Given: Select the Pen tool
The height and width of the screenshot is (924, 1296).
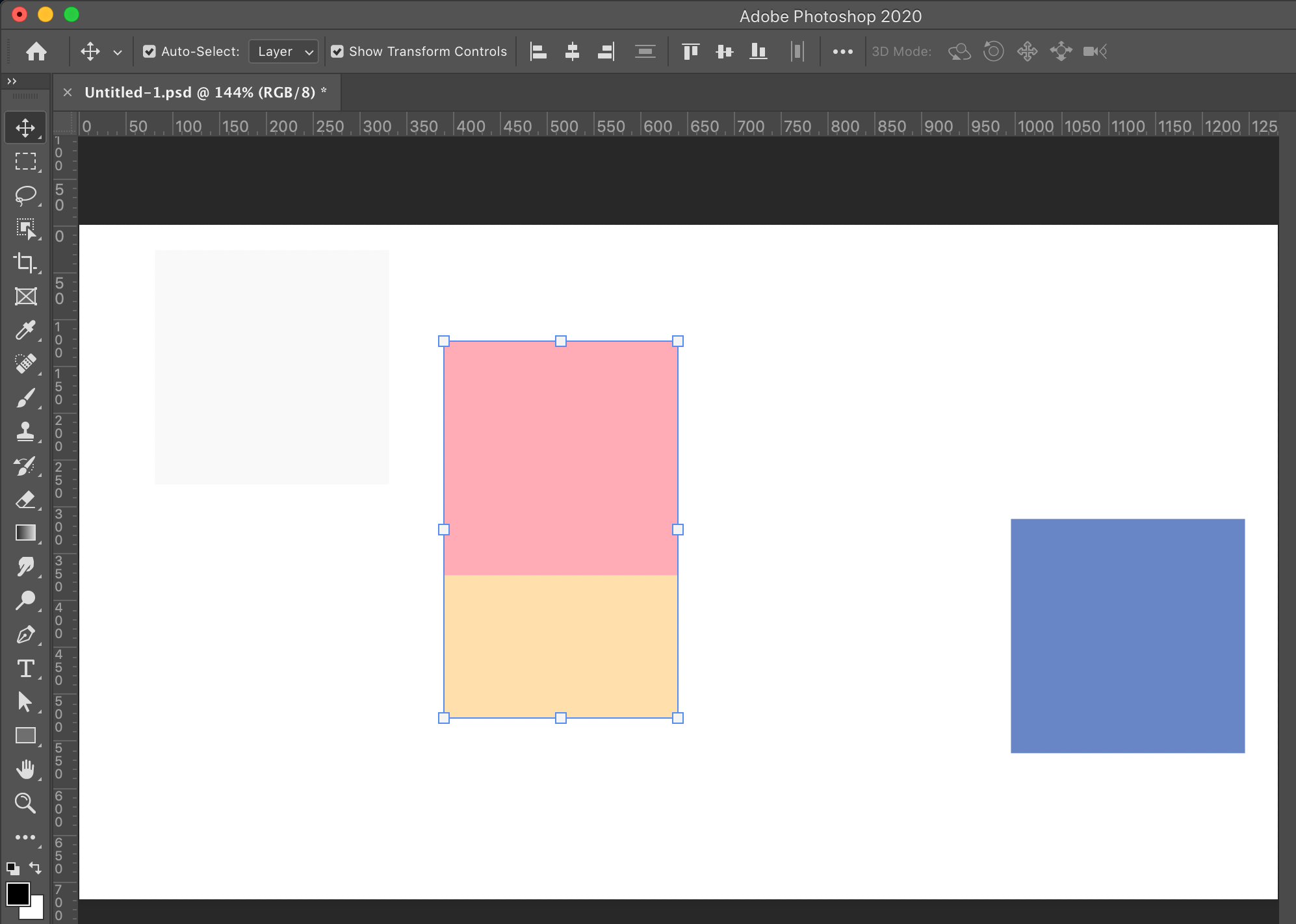Looking at the screenshot, I should (25, 635).
